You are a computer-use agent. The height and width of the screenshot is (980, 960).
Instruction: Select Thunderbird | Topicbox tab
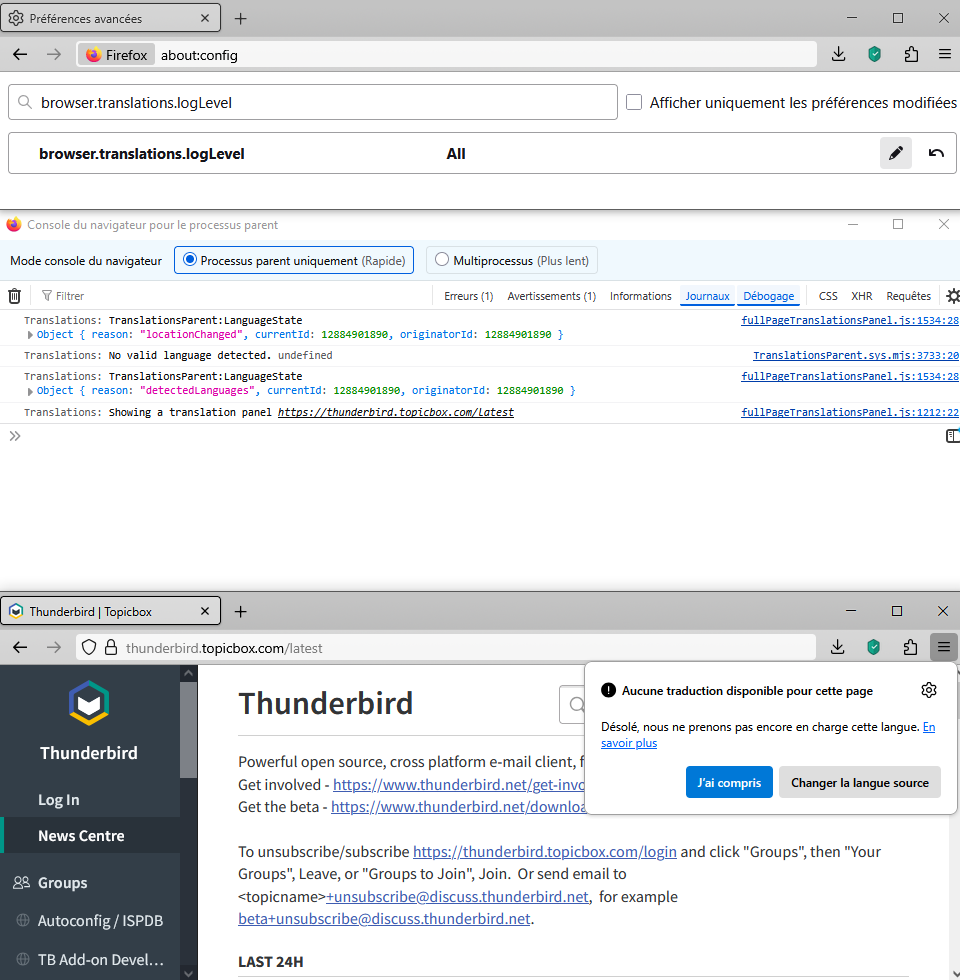point(111,611)
